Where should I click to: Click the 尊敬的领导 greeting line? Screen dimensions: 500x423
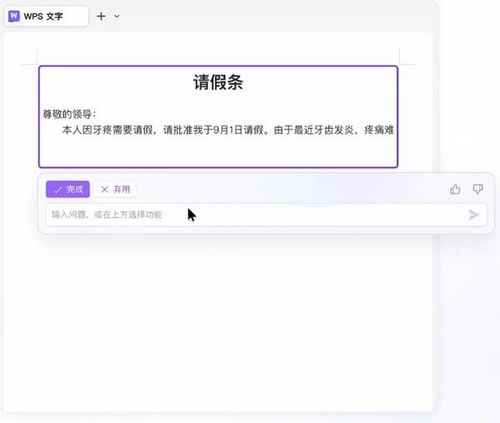[x=69, y=114]
